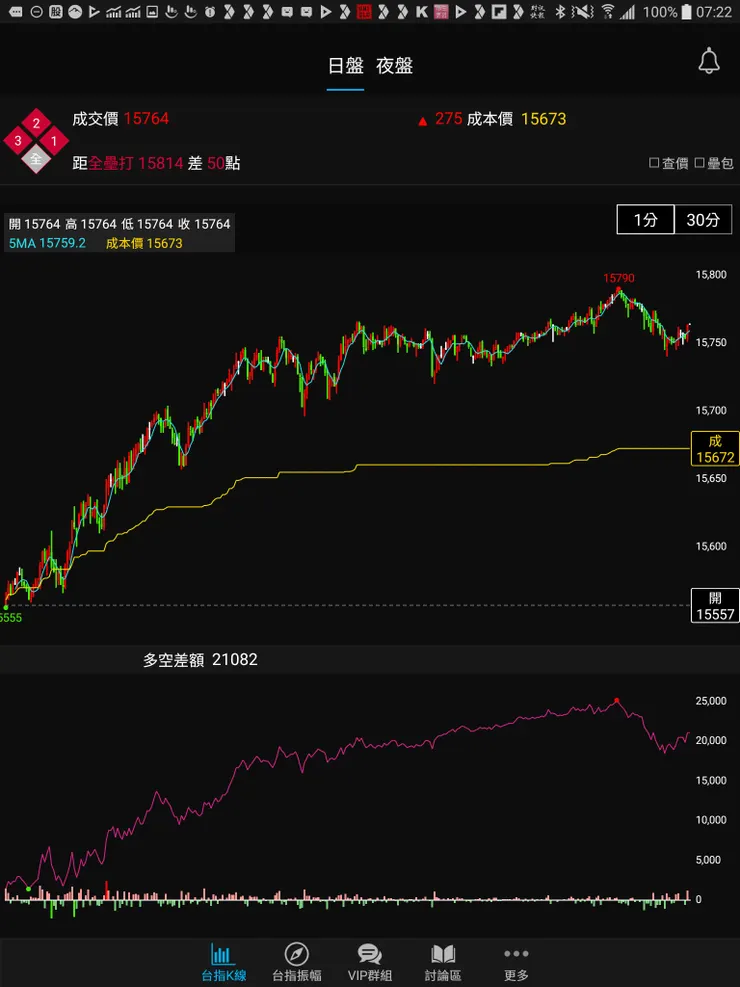
Task: Tap the 差 50點 text
Action: pos(214,164)
